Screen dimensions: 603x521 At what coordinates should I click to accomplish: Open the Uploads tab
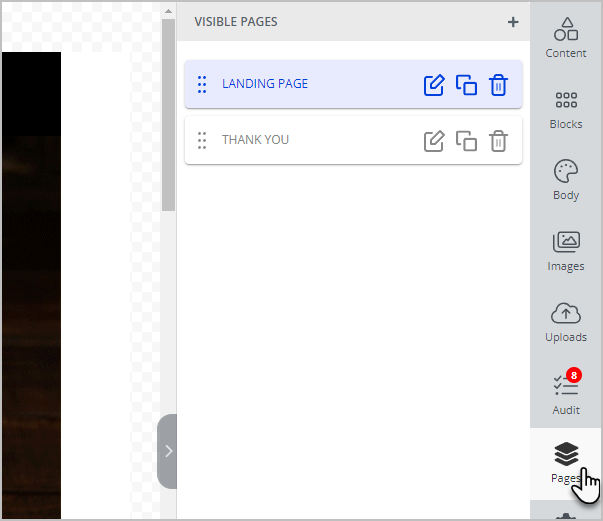(566, 323)
